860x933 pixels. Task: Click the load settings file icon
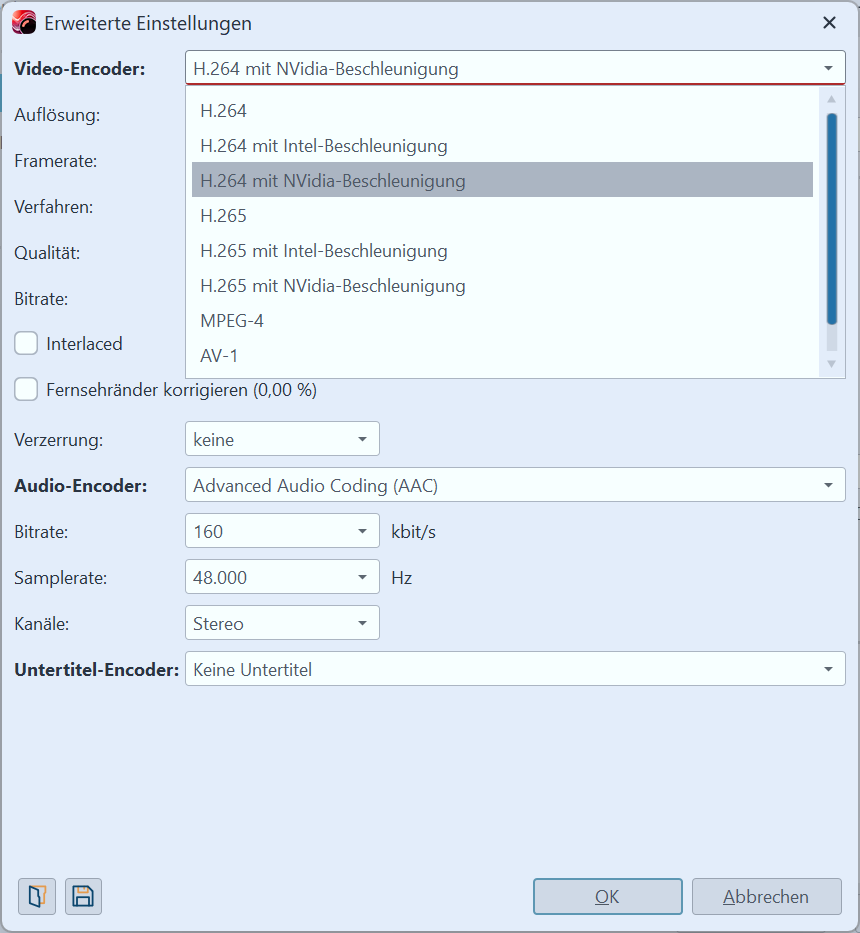pyautogui.click(x=37, y=896)
